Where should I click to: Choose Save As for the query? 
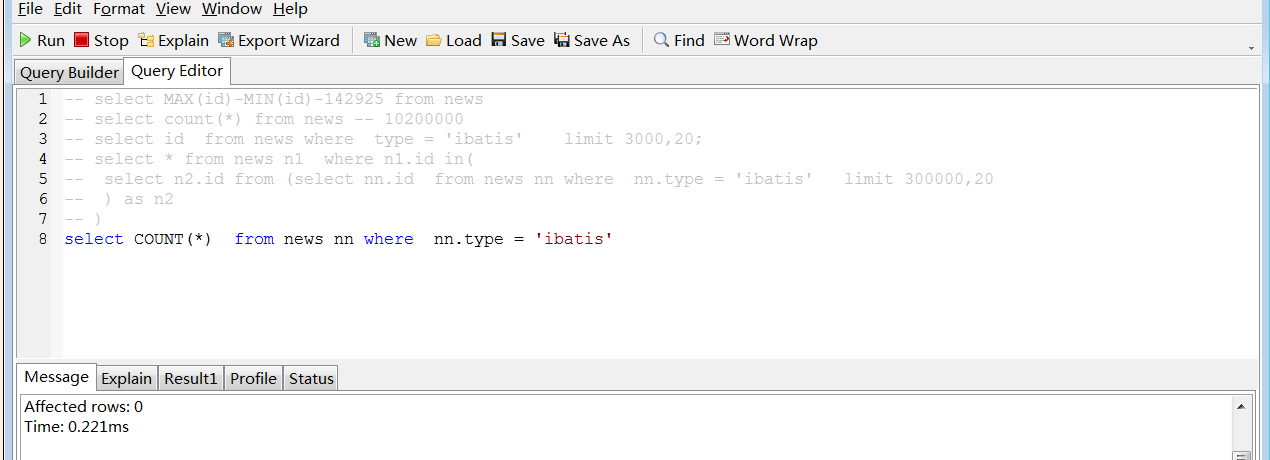tap(592, 41)
